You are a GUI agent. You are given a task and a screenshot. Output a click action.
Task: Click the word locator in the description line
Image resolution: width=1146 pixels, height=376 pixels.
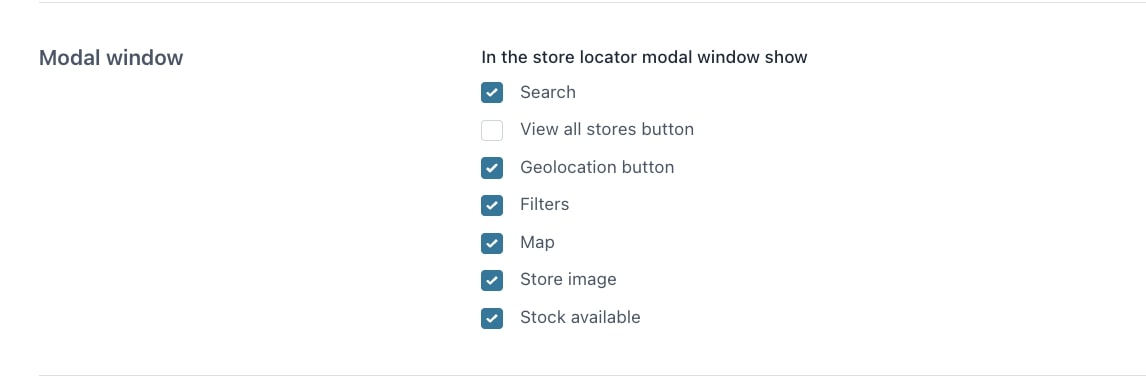607,57
